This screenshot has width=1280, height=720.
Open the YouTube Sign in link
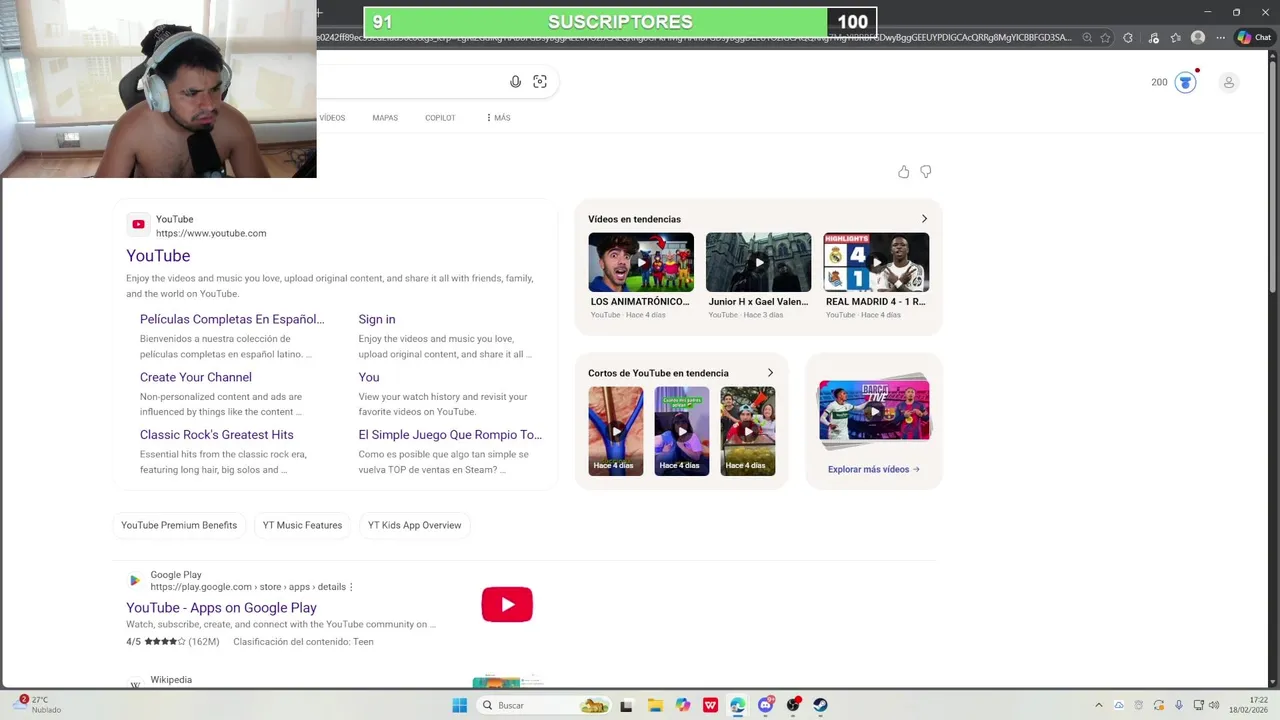tap(377, 319)
